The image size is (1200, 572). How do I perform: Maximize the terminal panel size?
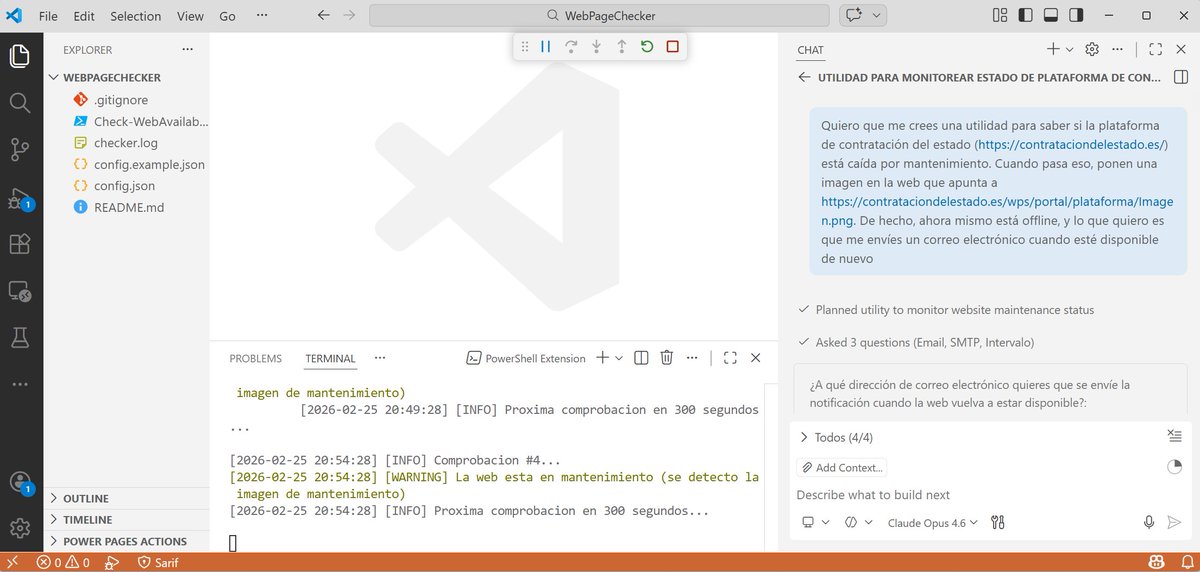tap(730, 358)
